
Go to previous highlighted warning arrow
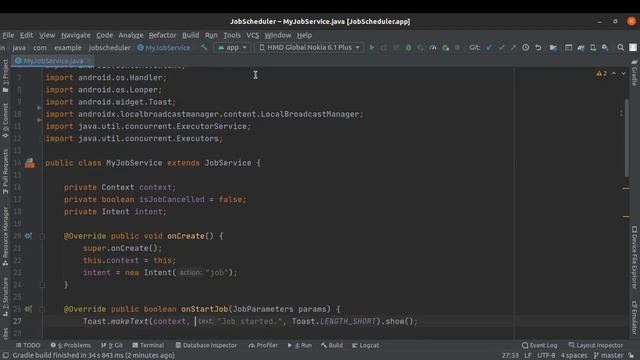point(613,73)
